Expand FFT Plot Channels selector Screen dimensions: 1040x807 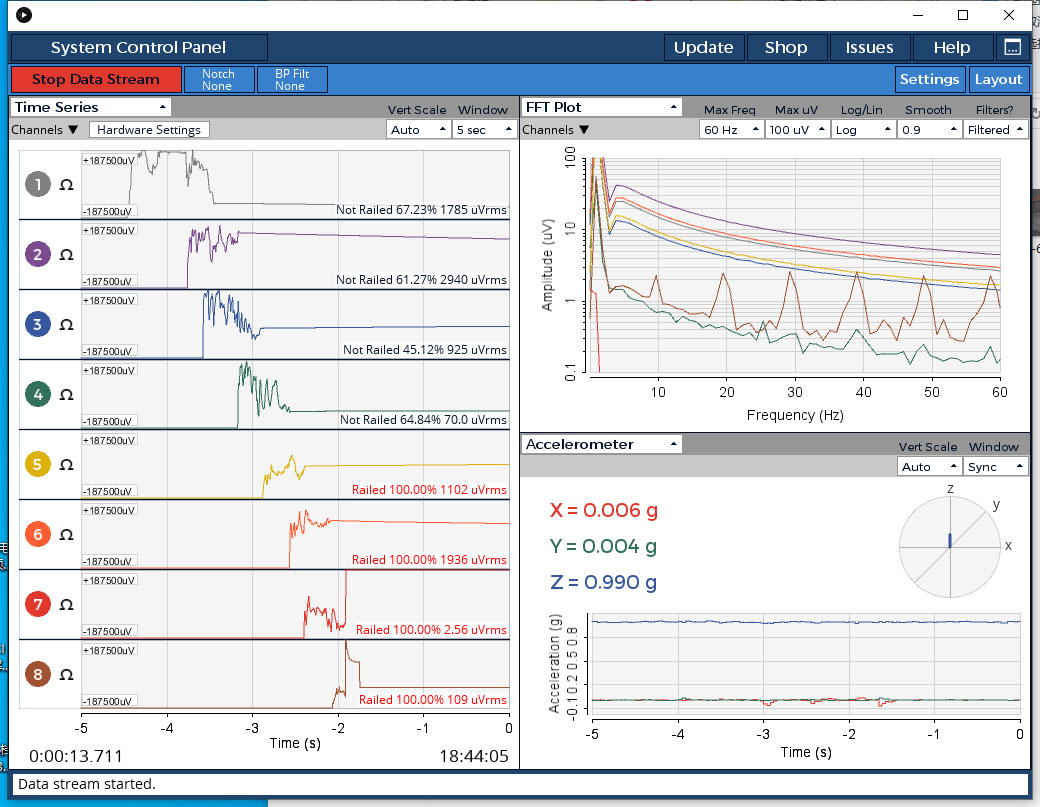click(x=556, y=130)
